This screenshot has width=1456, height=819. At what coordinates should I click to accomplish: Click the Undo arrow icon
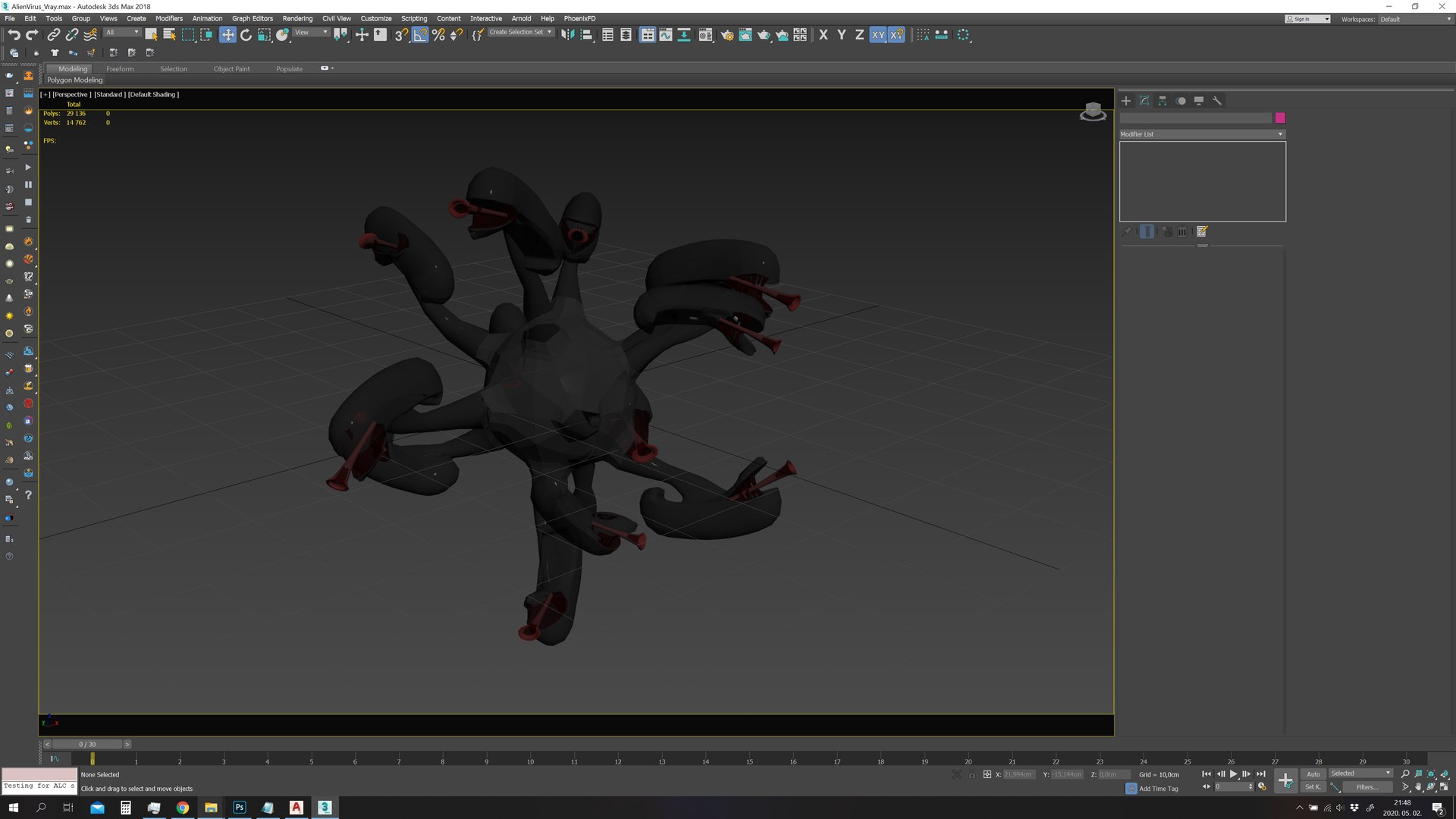(14, 35)
